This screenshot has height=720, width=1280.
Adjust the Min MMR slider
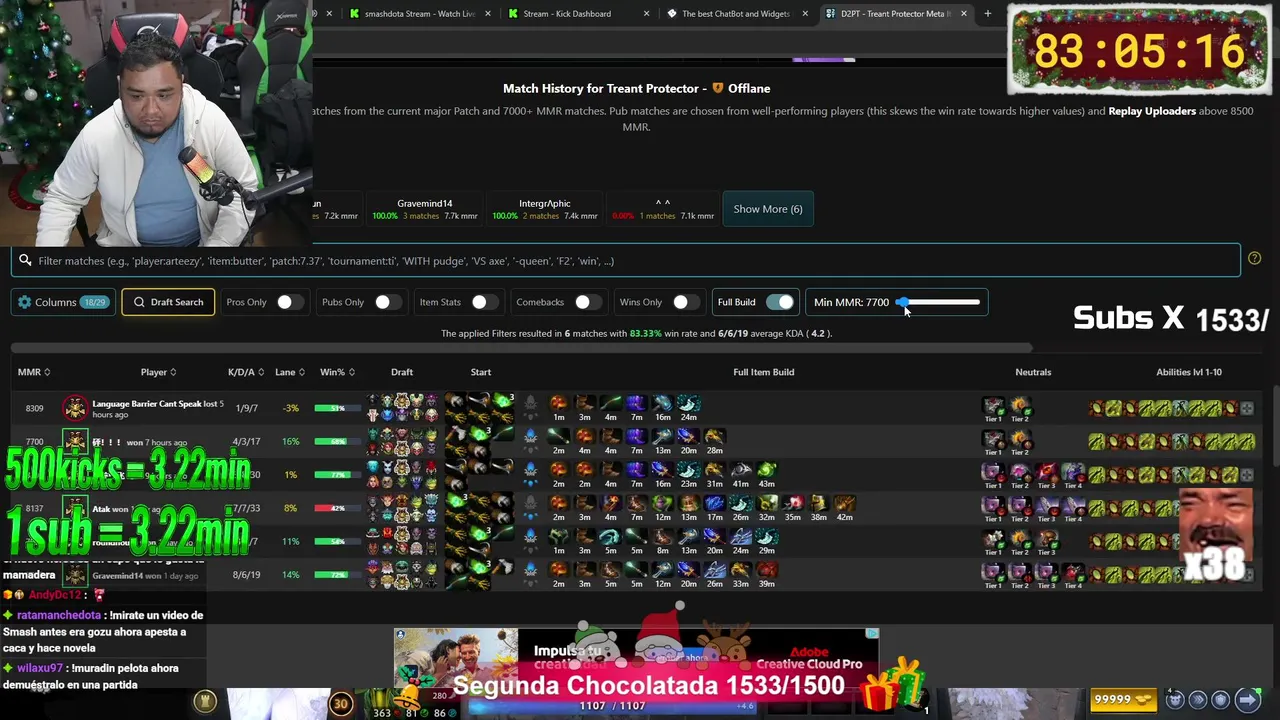tap(938, 302)
